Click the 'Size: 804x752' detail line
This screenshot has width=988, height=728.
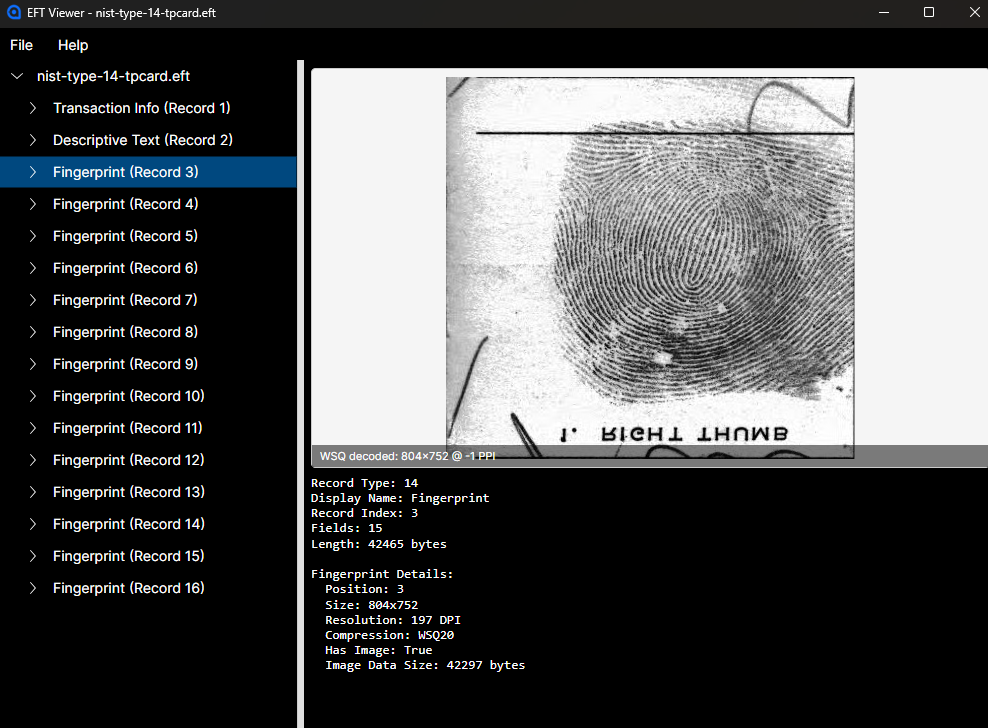pos(371,605)
